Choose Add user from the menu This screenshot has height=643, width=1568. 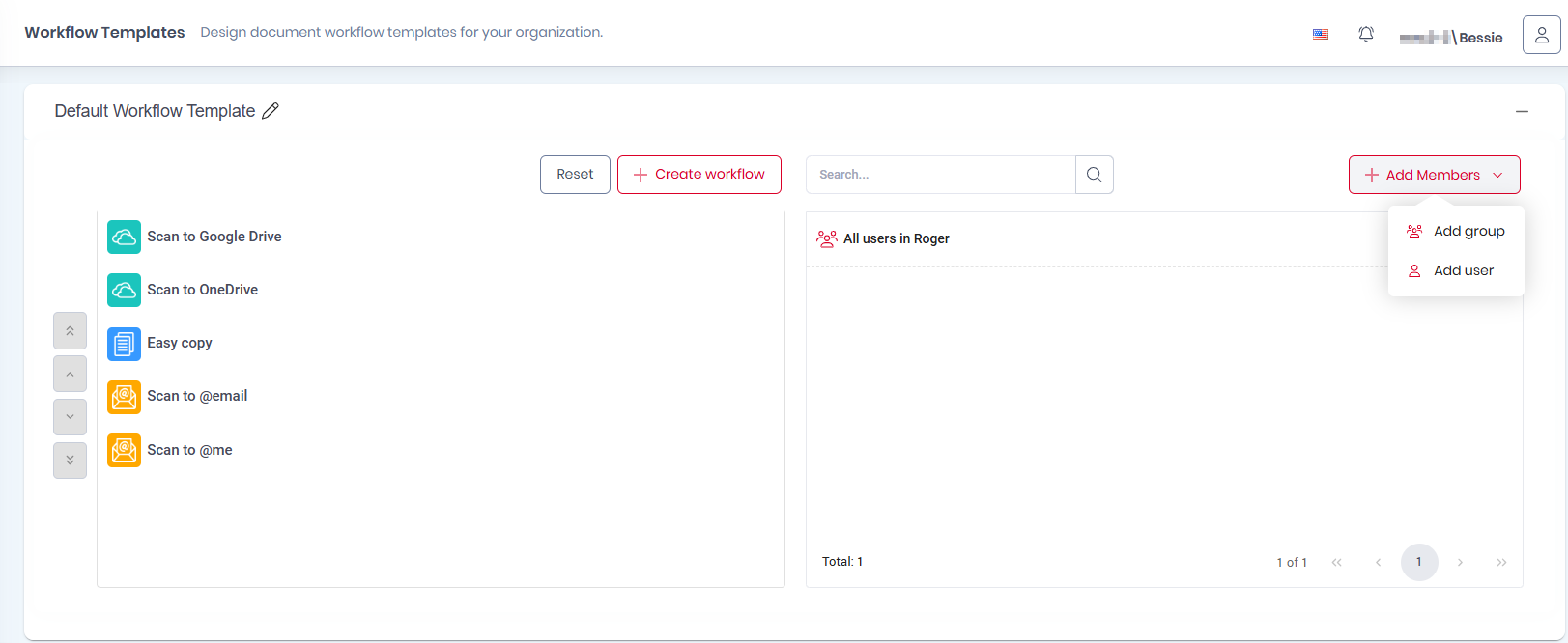click(x=1463, y=270)
